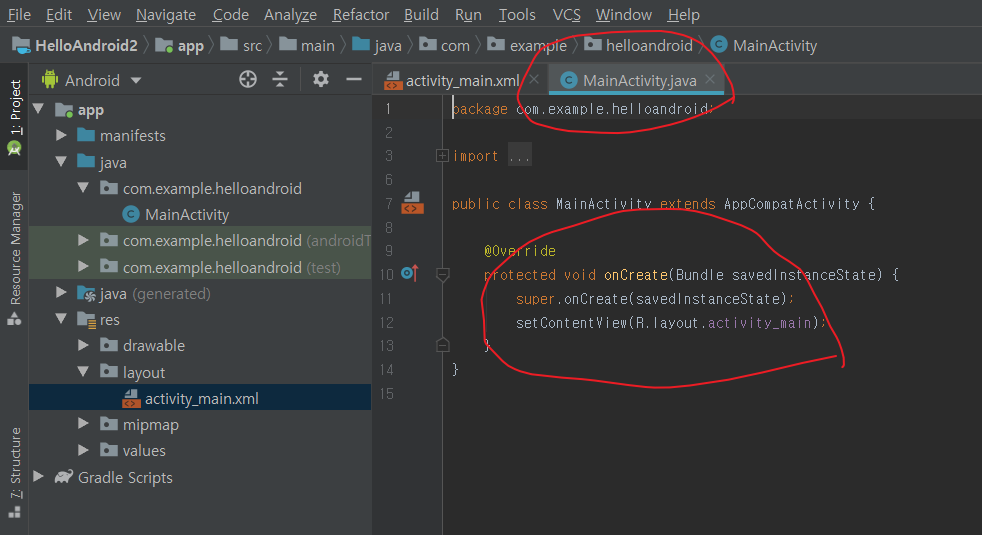Open the Navigate menu
Viewport: 982px width, 535px height.
166,14
